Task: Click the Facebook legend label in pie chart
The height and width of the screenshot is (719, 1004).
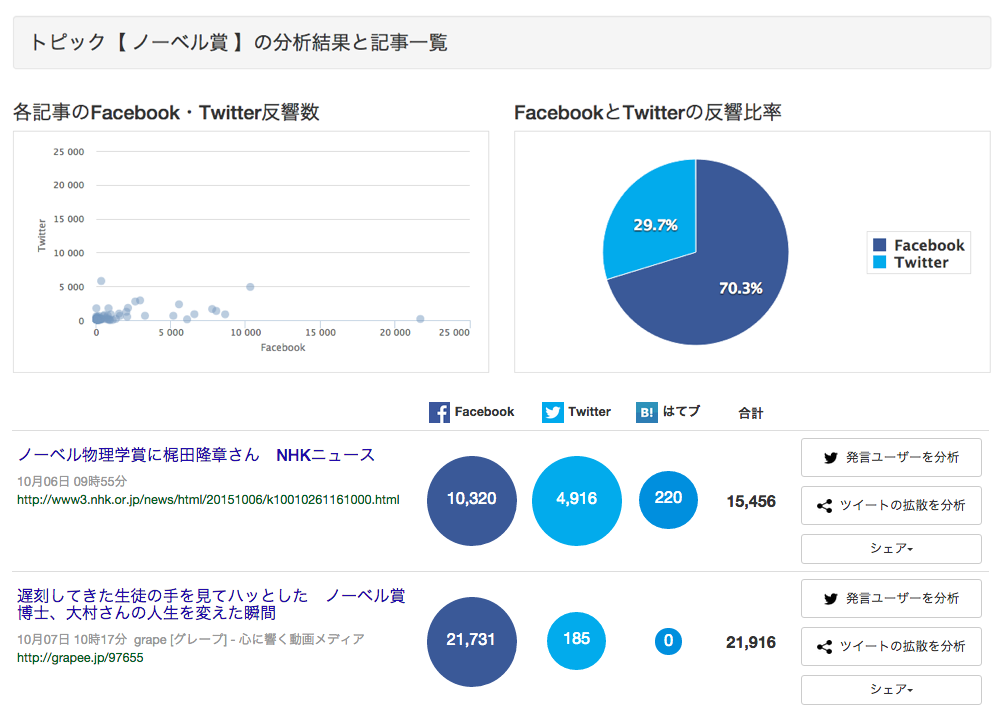Action: pos(929,245)
